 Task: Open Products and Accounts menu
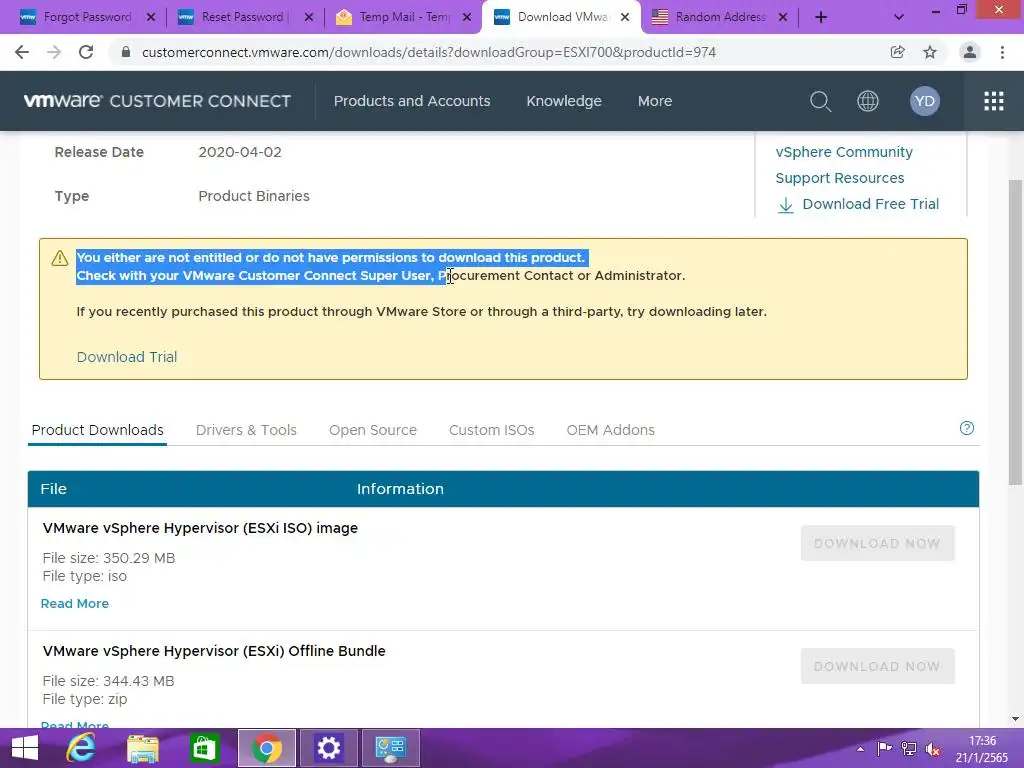[412, 101]
